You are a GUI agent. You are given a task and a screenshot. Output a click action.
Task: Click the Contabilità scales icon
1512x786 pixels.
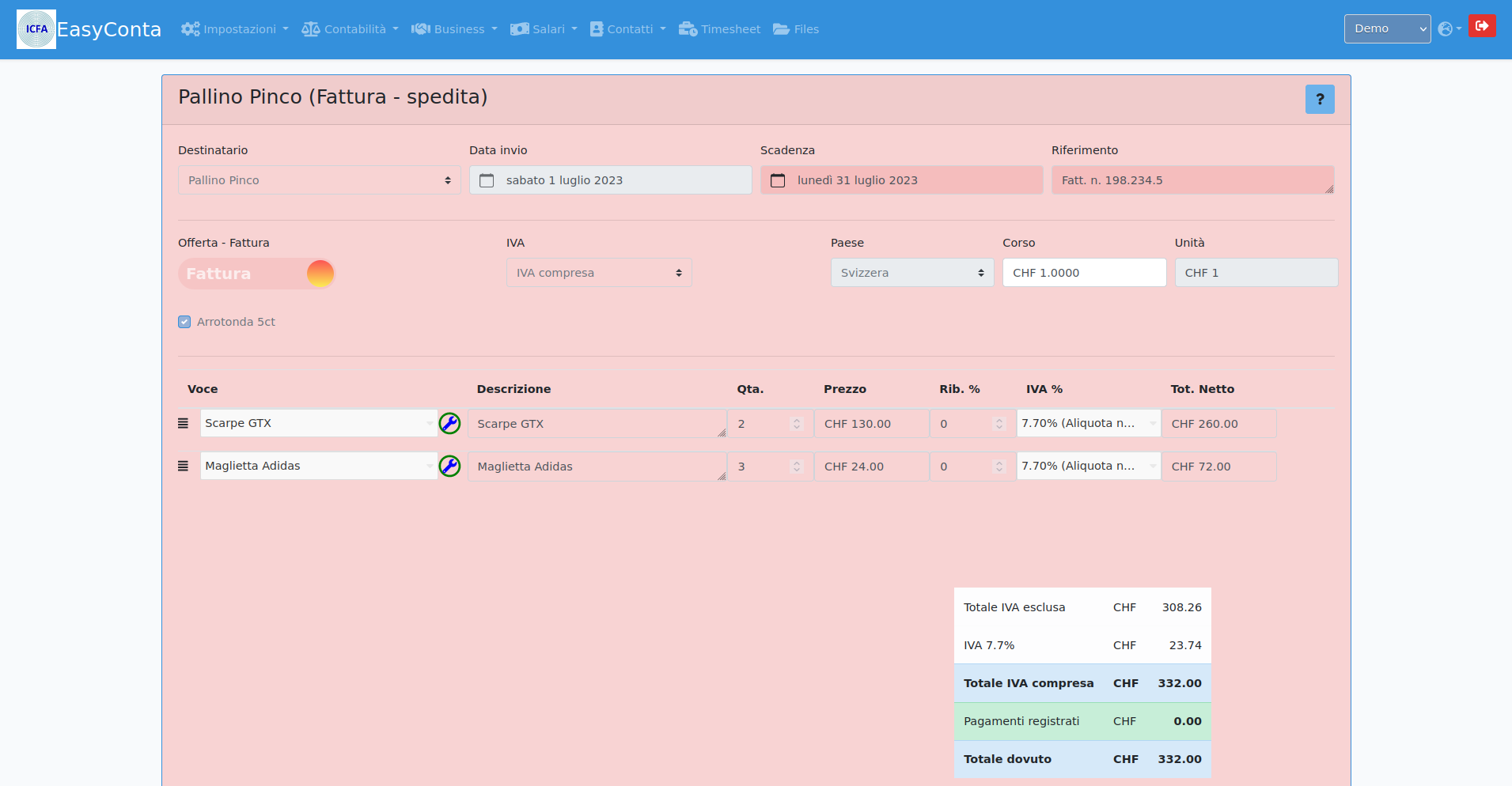[311, 29]
